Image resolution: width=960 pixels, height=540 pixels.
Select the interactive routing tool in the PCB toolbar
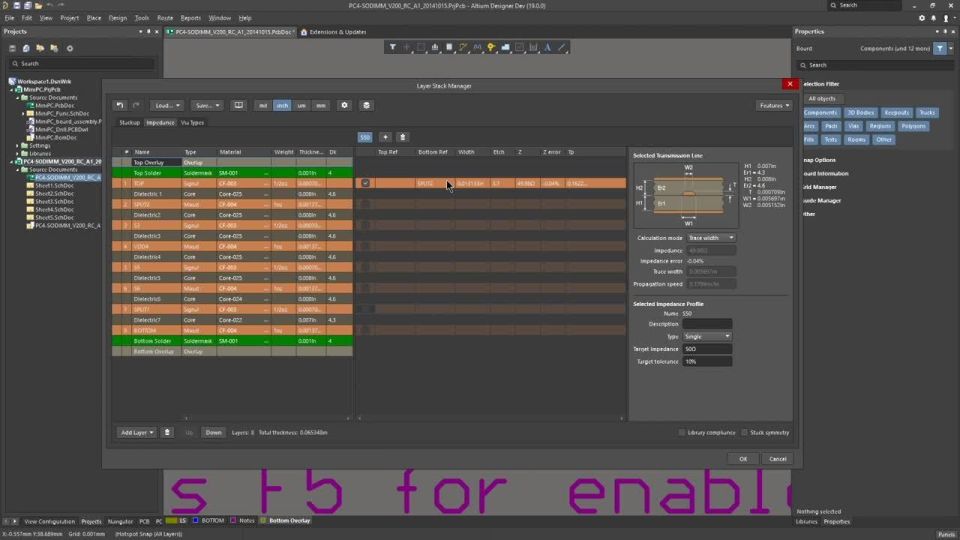point(463,47)
